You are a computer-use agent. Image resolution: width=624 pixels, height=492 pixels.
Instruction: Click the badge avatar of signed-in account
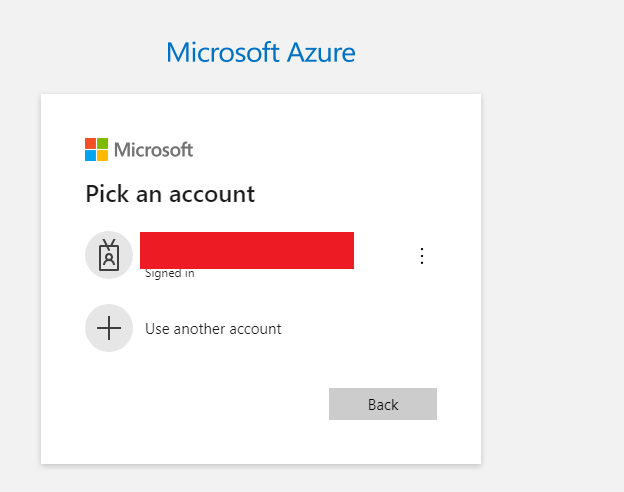pos(109,255)
